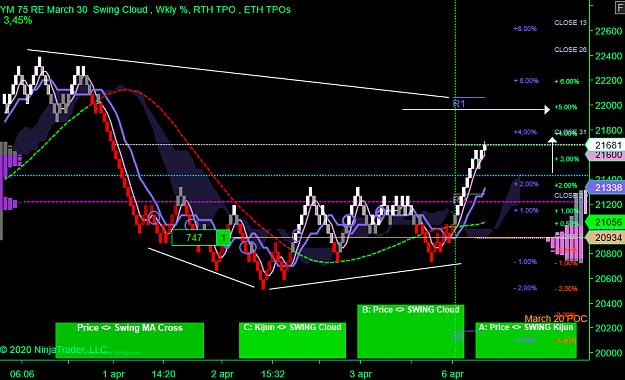Click the orange 'March 20 POC' label

[x=556, y=319]
